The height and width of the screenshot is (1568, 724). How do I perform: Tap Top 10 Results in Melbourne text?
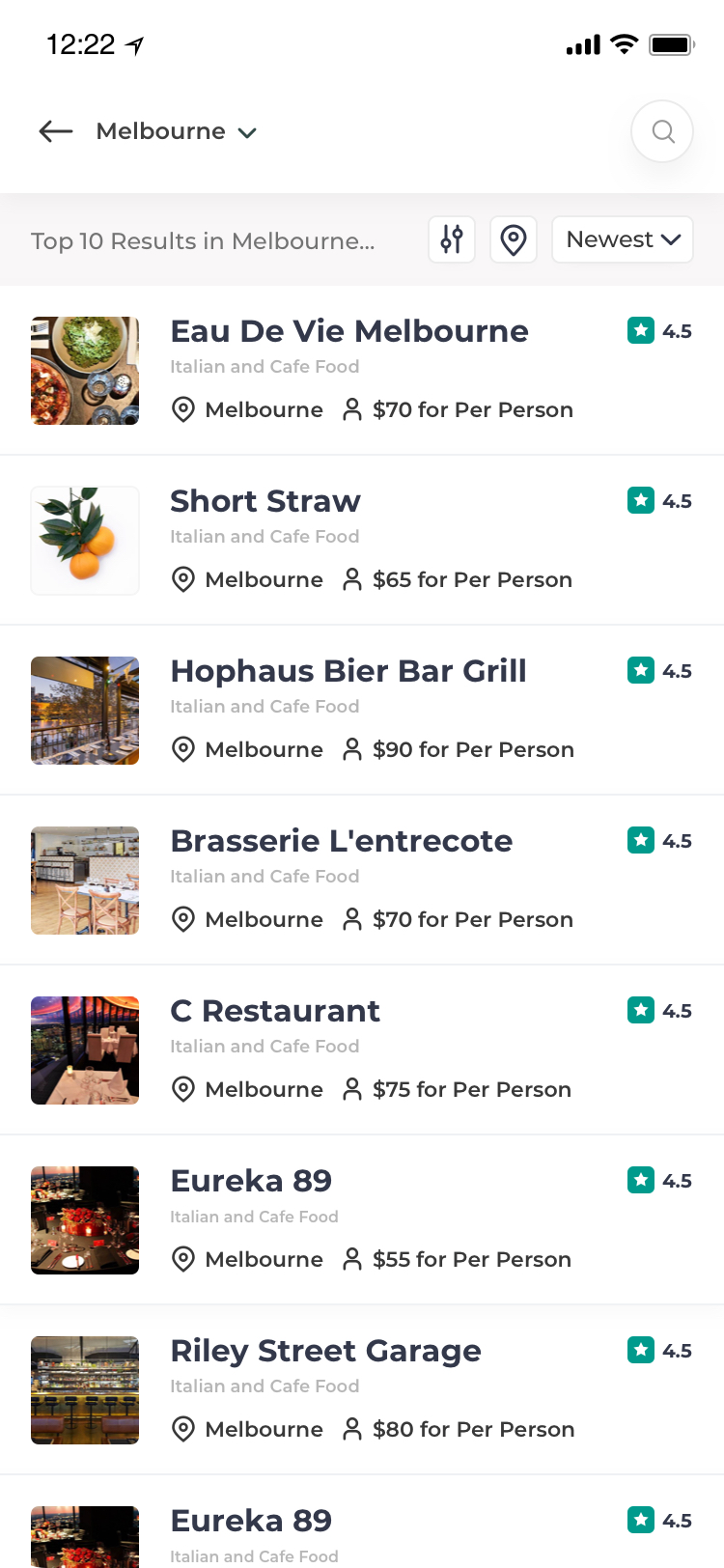(x=203, y=240)
